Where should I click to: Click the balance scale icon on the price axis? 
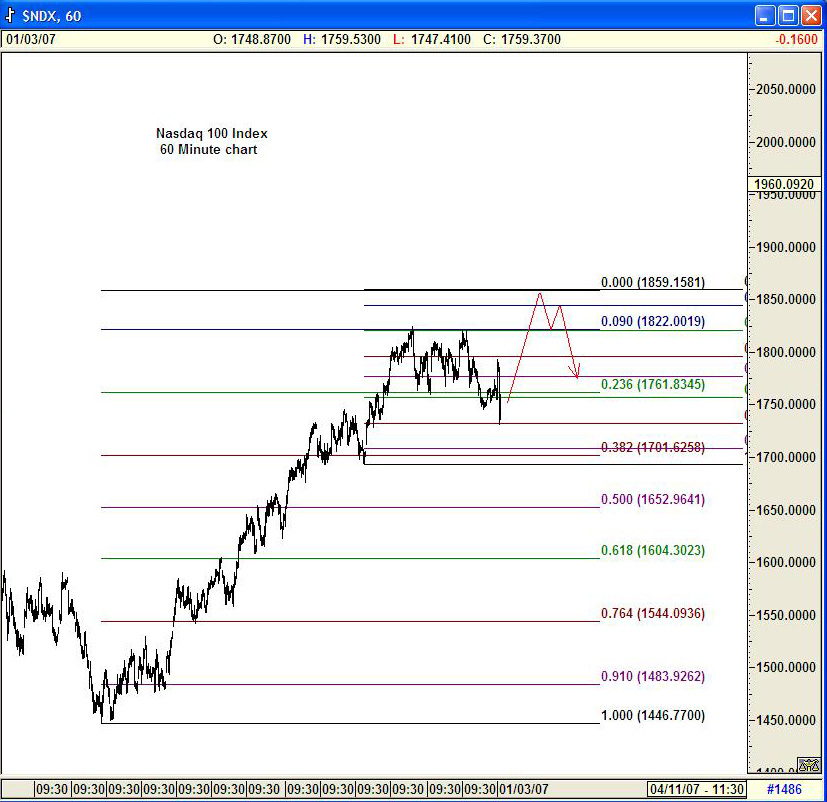click(x=806, y=765)
